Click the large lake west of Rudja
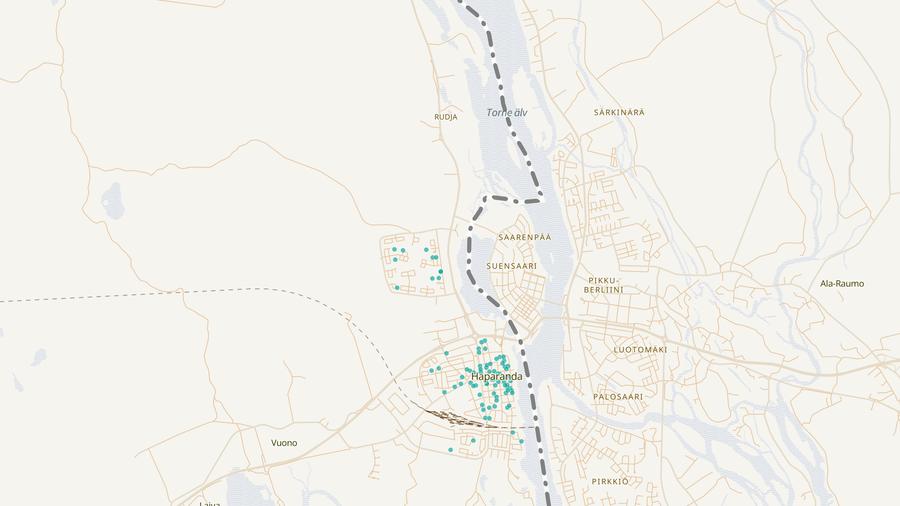 click(110, 203)
